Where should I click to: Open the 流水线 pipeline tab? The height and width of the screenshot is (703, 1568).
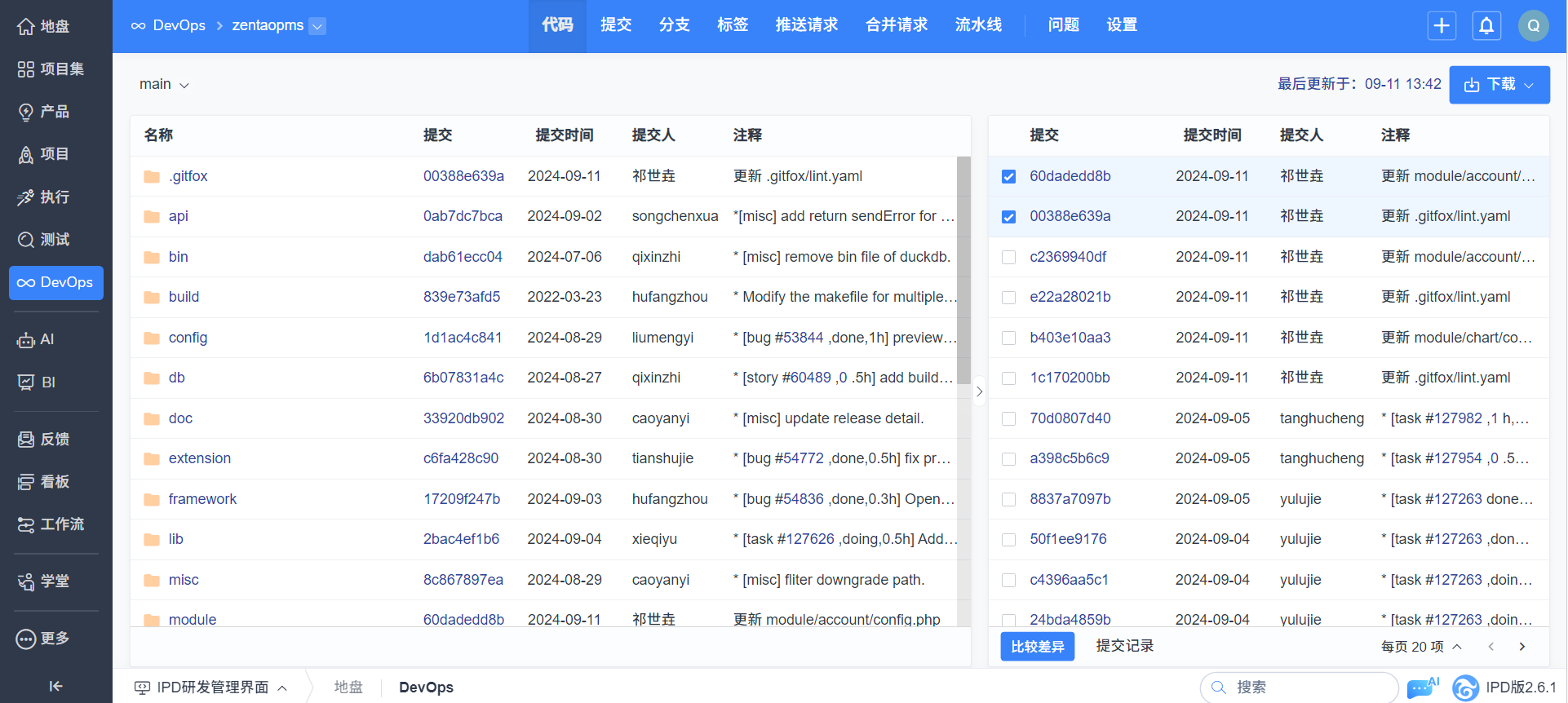pos(978,25)
